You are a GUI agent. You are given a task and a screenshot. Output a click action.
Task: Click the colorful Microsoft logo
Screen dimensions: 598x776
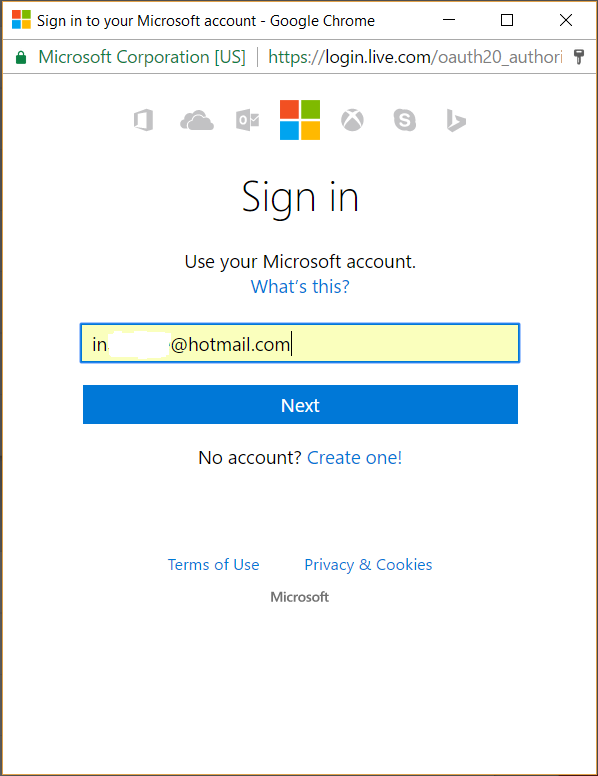(300, 120)
